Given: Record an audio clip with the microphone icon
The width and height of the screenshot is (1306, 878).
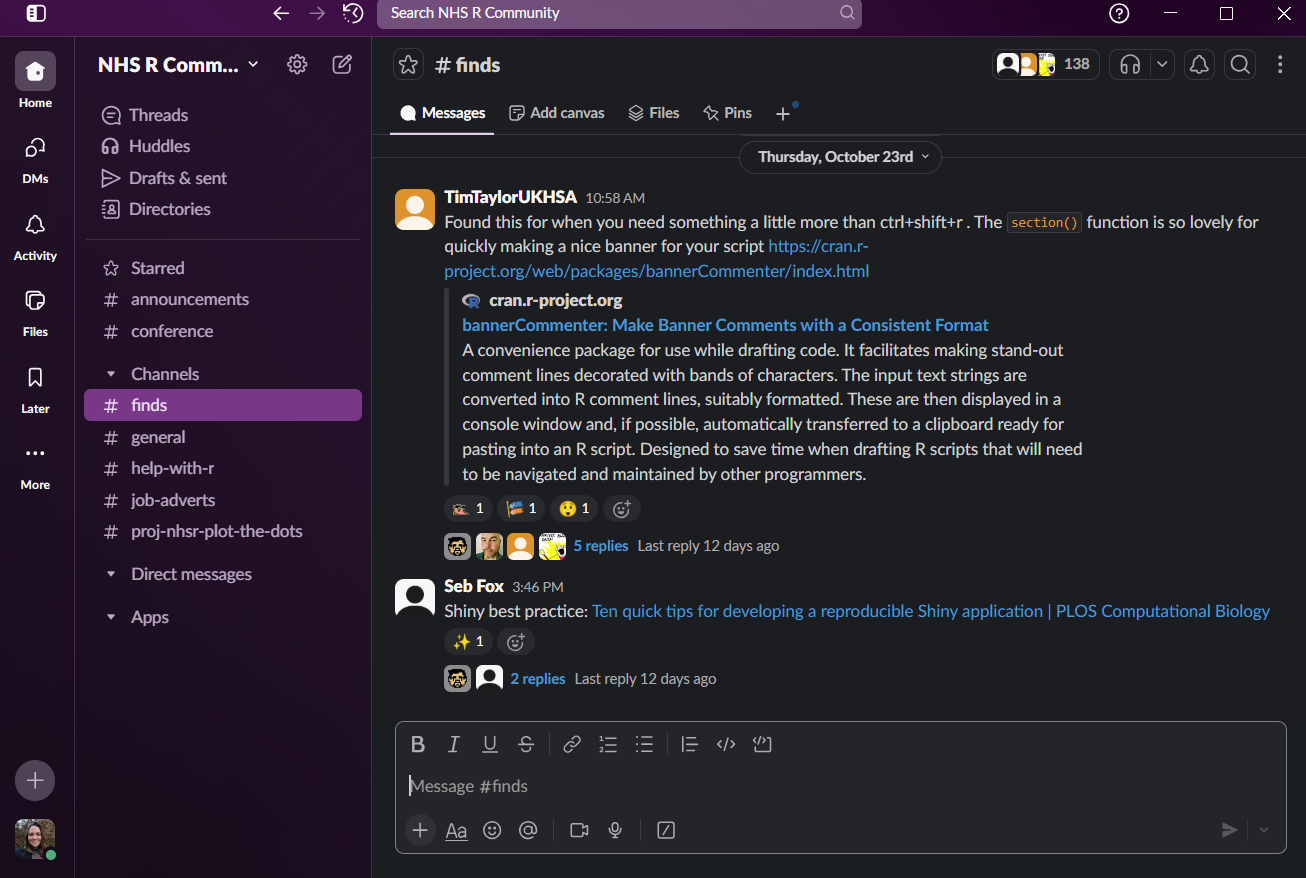Looking at the screenshot, I should tap(615, 830).
